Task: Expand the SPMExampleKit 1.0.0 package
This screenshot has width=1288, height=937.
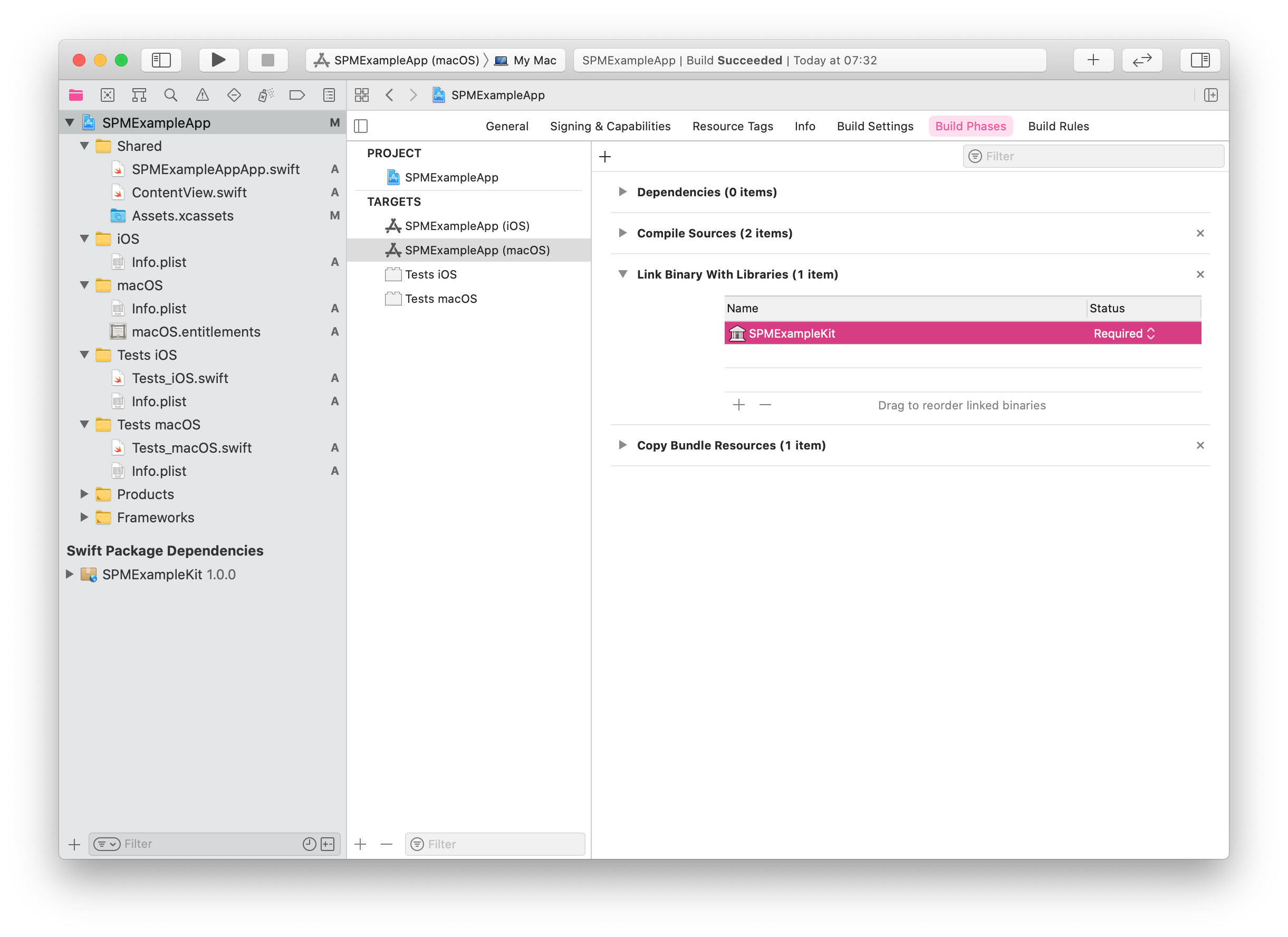Action: tap(70, 575)
